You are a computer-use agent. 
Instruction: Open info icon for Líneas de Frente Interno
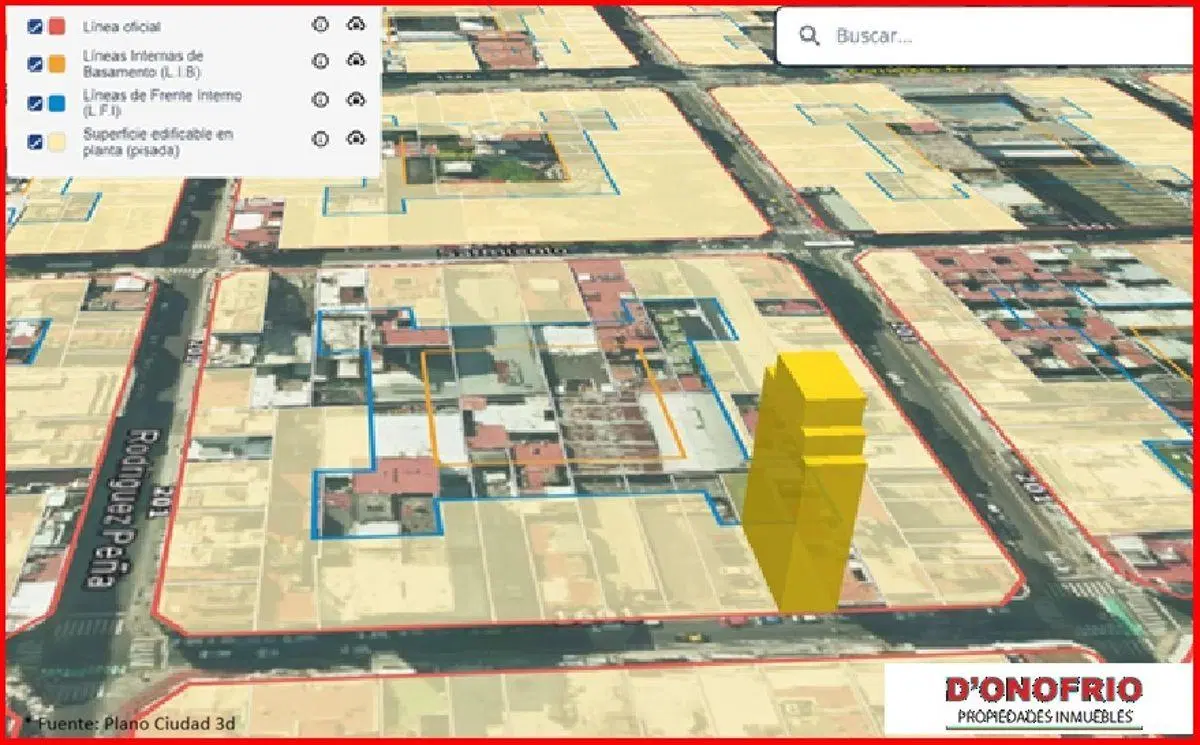coord(321,100)
